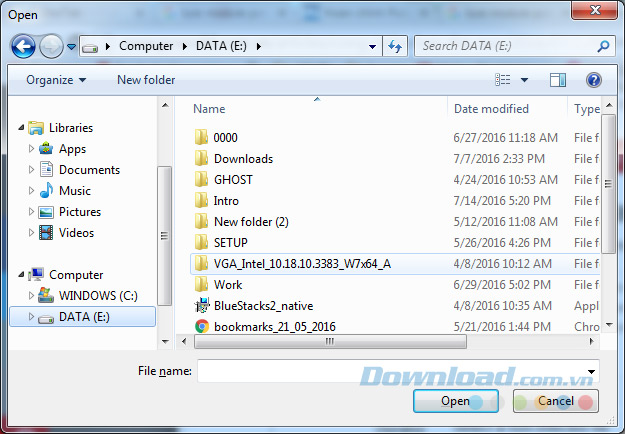This screenshot has height=434, width=625.
Task: Click the file list vertical scrollbar thumb
Action: (608, 184)
